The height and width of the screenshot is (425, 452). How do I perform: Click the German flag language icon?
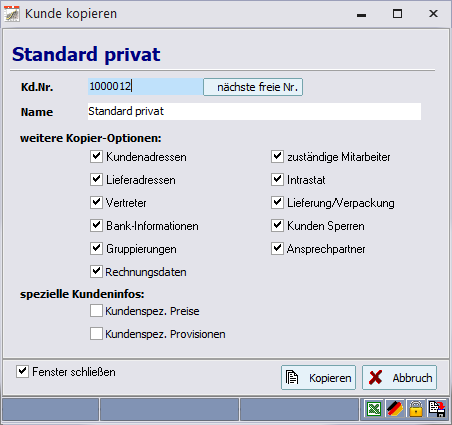click(394, 409)
